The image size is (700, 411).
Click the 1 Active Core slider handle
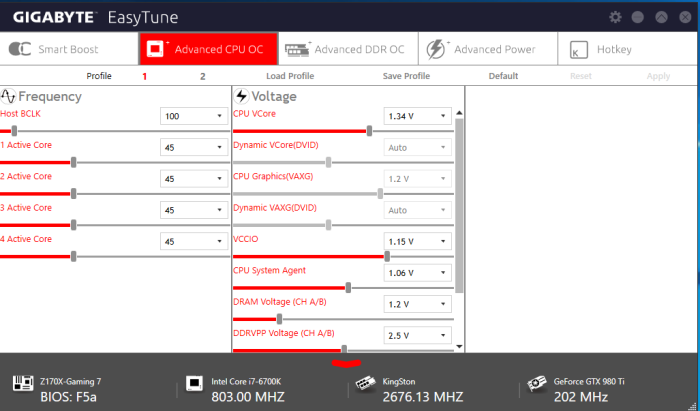[x=74, y=162]
